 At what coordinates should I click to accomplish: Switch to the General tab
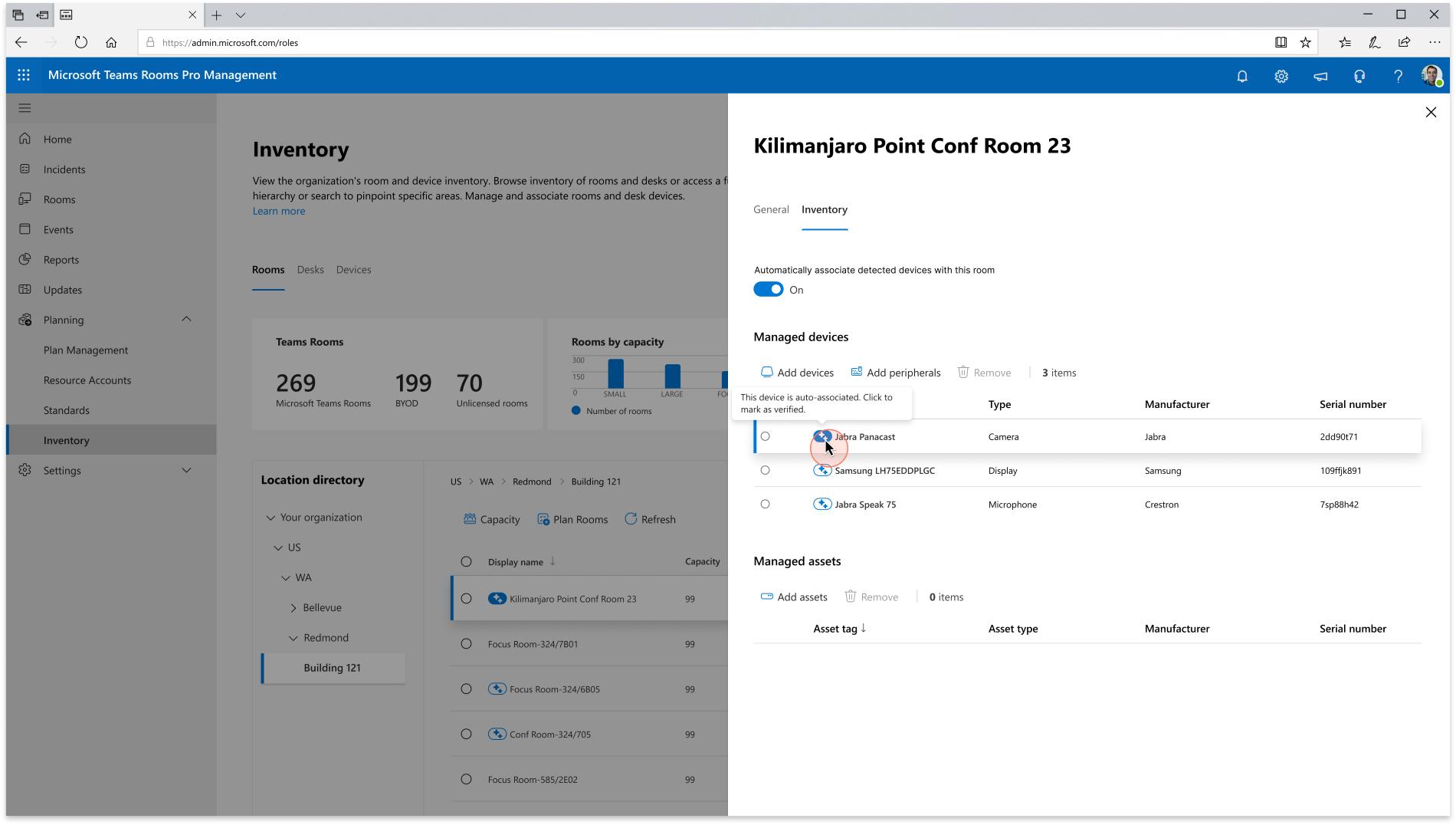pyautogui.click(x=771, y=209)
